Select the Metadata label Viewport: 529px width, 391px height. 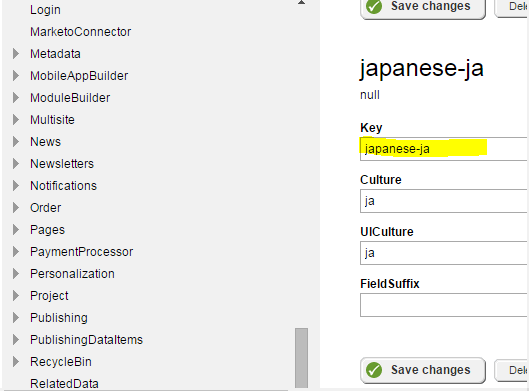pyautogui.click(x=55, y=54)
